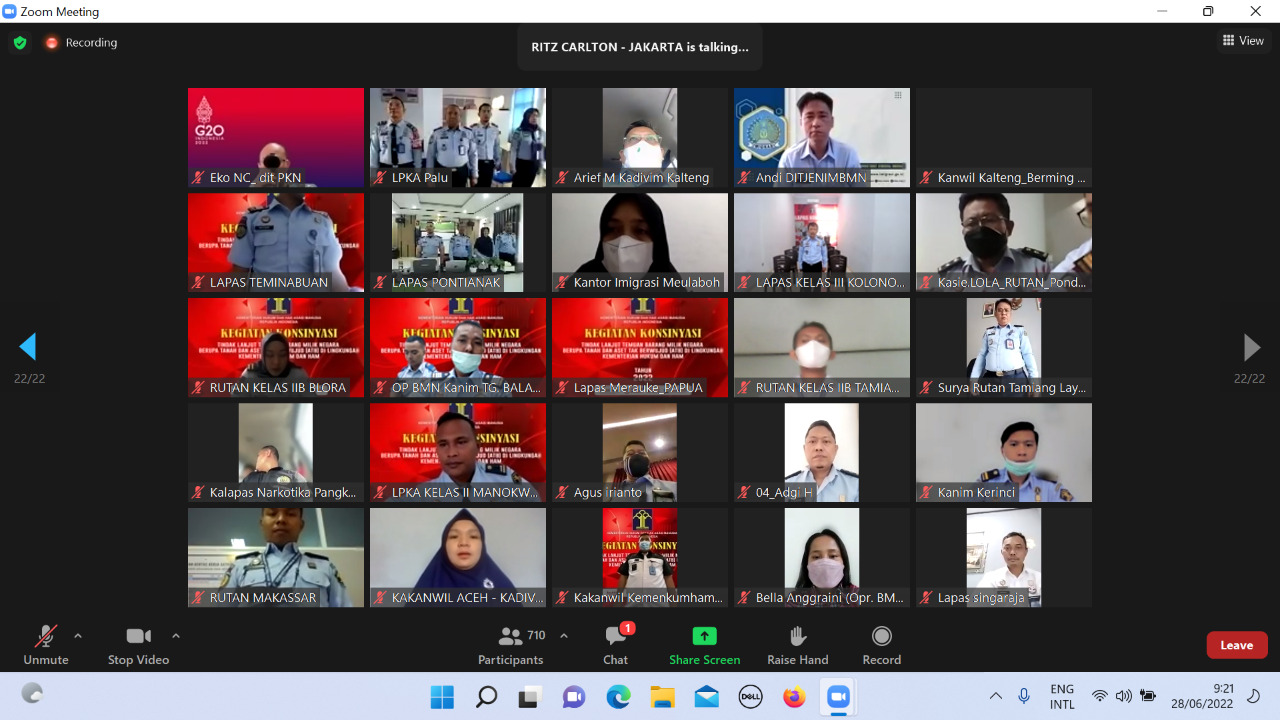Open Firefox from the taskbar
Viewport: 1280px width, 720px height.
pyautogui.click(x=794, y=697)
